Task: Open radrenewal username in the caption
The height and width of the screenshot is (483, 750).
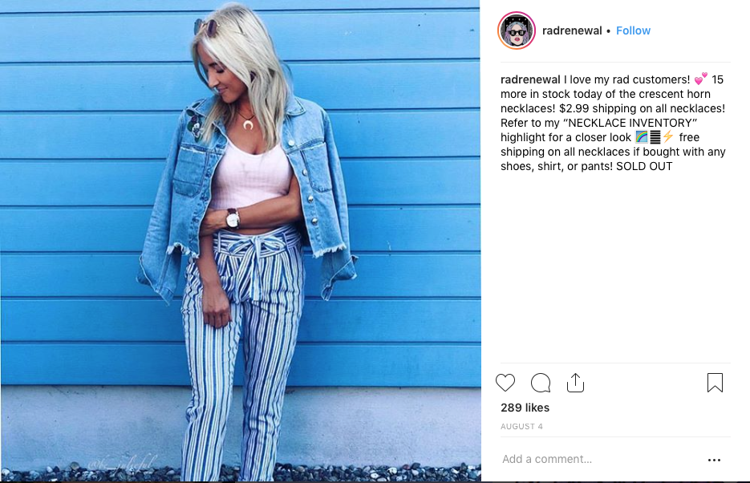Action: click(530, 79)
